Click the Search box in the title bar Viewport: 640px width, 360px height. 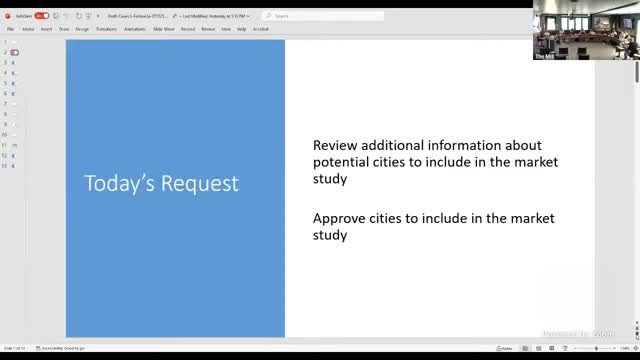[323, 16]
